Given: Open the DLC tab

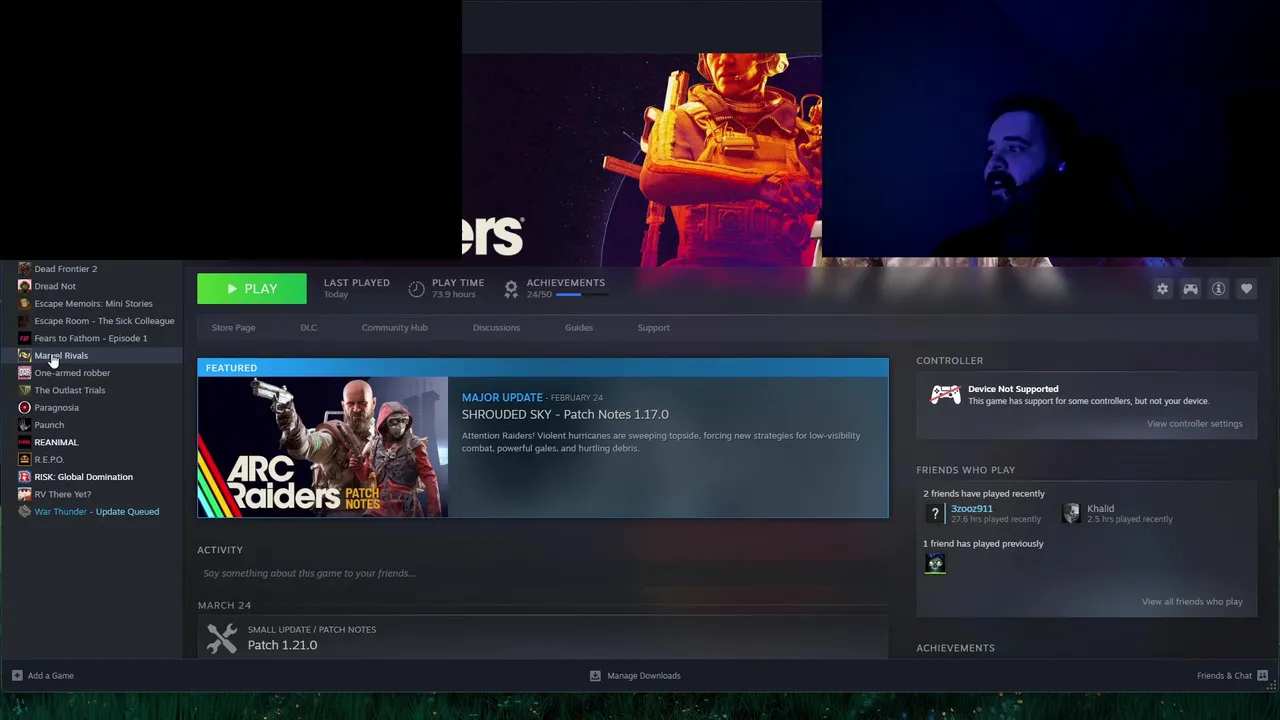Looking at the screenshot, I should pyautogui.click(x=309, y=328).
